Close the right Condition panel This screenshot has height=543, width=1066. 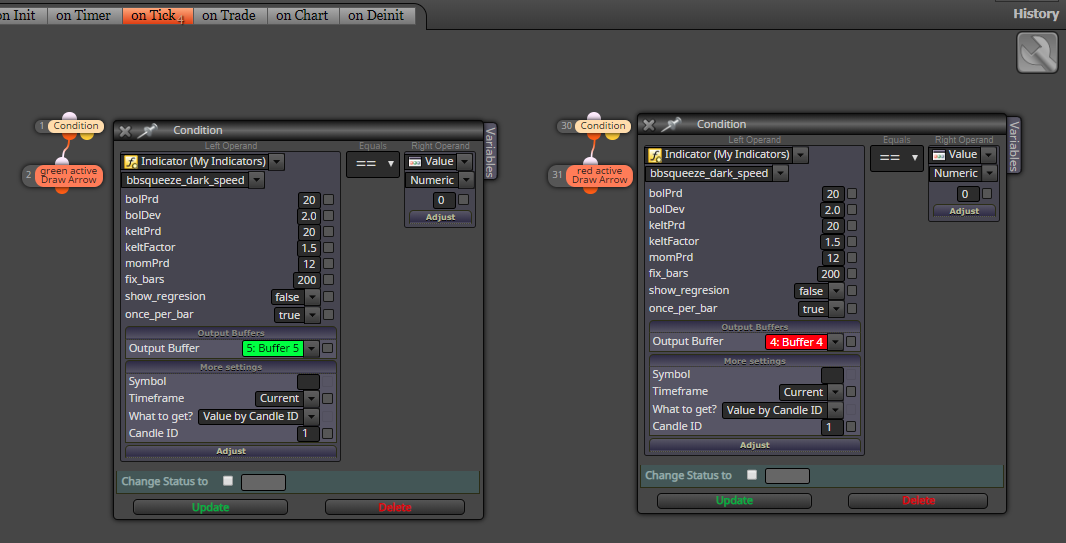click(649, 124)
